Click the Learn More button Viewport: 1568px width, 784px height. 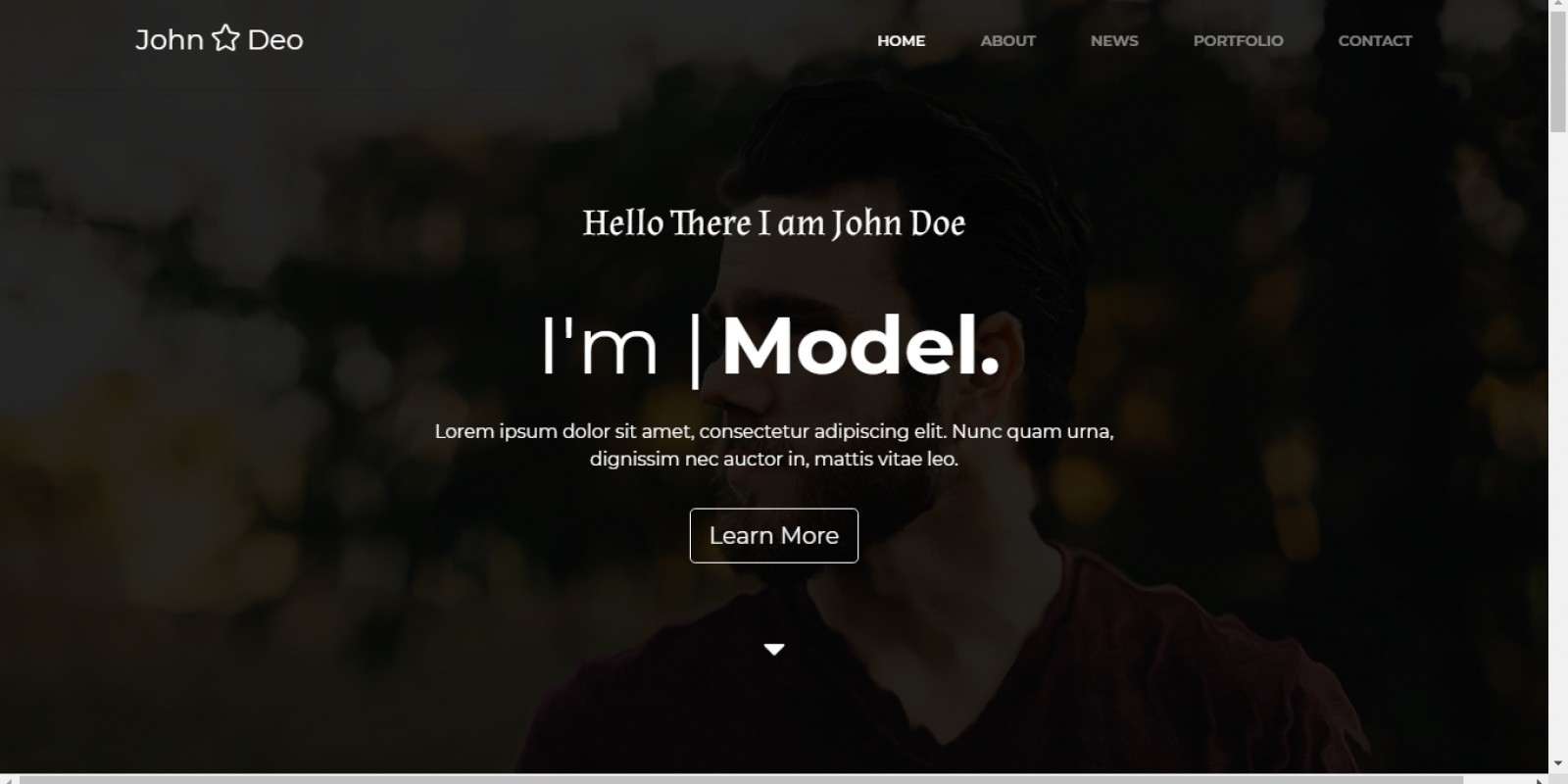coord(774,535)
